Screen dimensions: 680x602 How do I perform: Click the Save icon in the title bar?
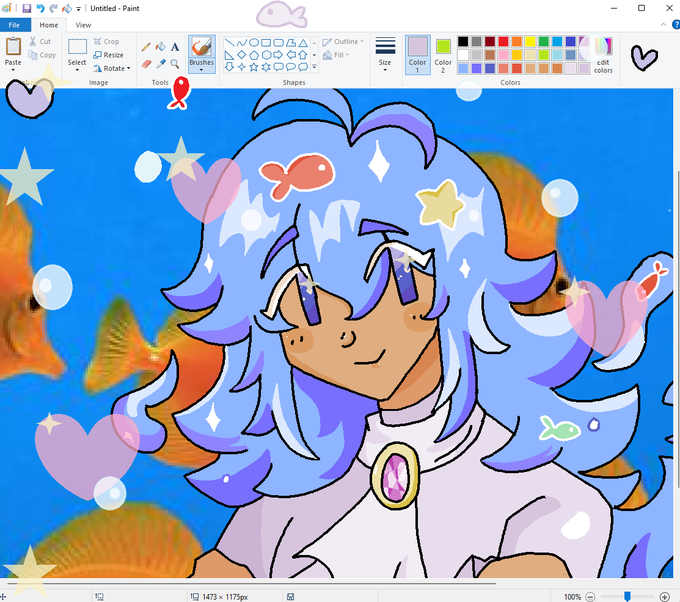26,8
